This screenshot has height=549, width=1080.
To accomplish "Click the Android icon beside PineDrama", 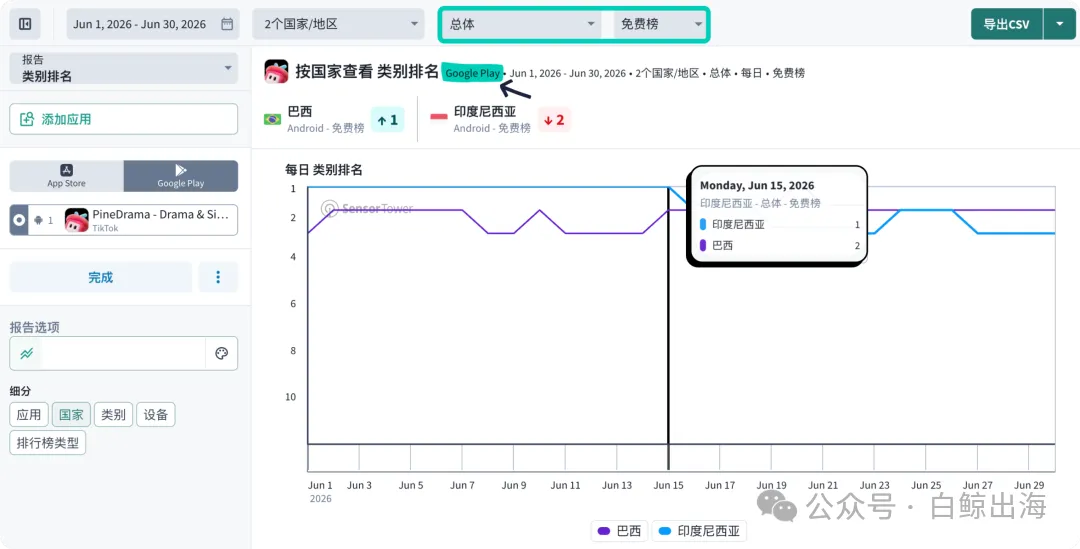I will 39,220.
